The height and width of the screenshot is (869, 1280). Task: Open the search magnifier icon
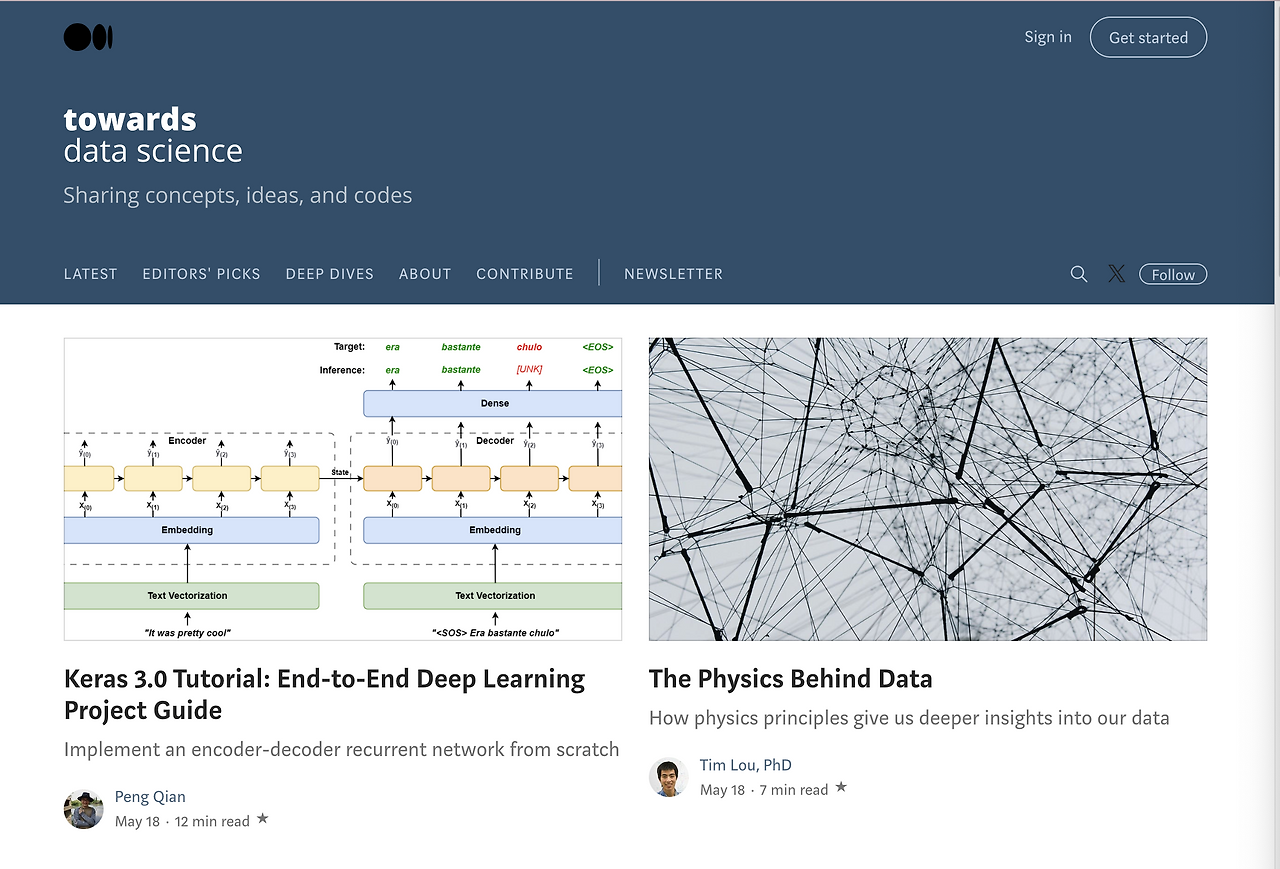(1079, 274)
